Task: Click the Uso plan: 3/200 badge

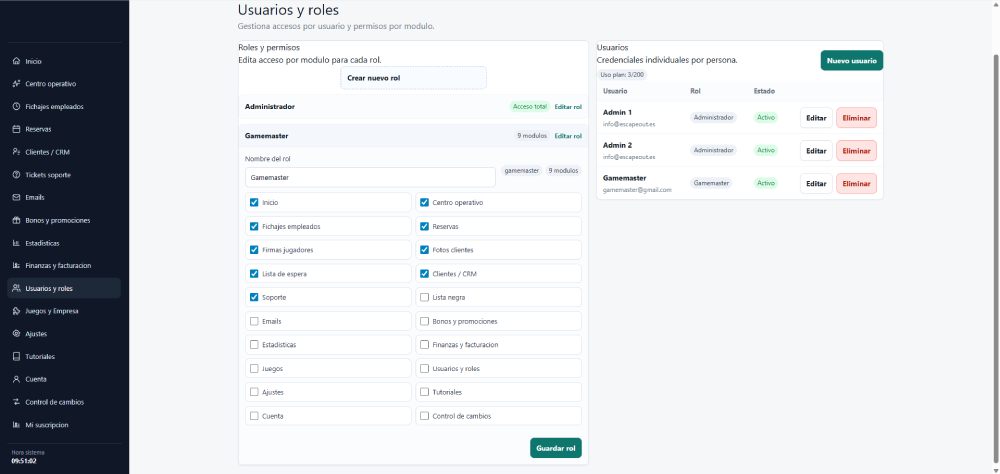Action: click(622, 75)
